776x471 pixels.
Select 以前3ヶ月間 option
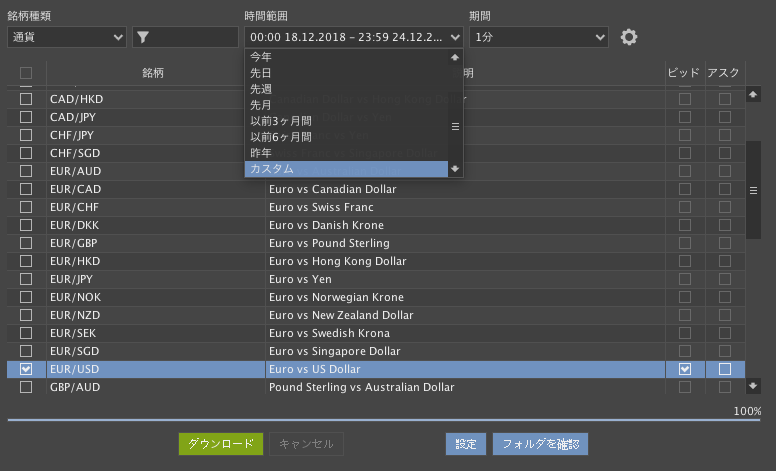[345, 121]
